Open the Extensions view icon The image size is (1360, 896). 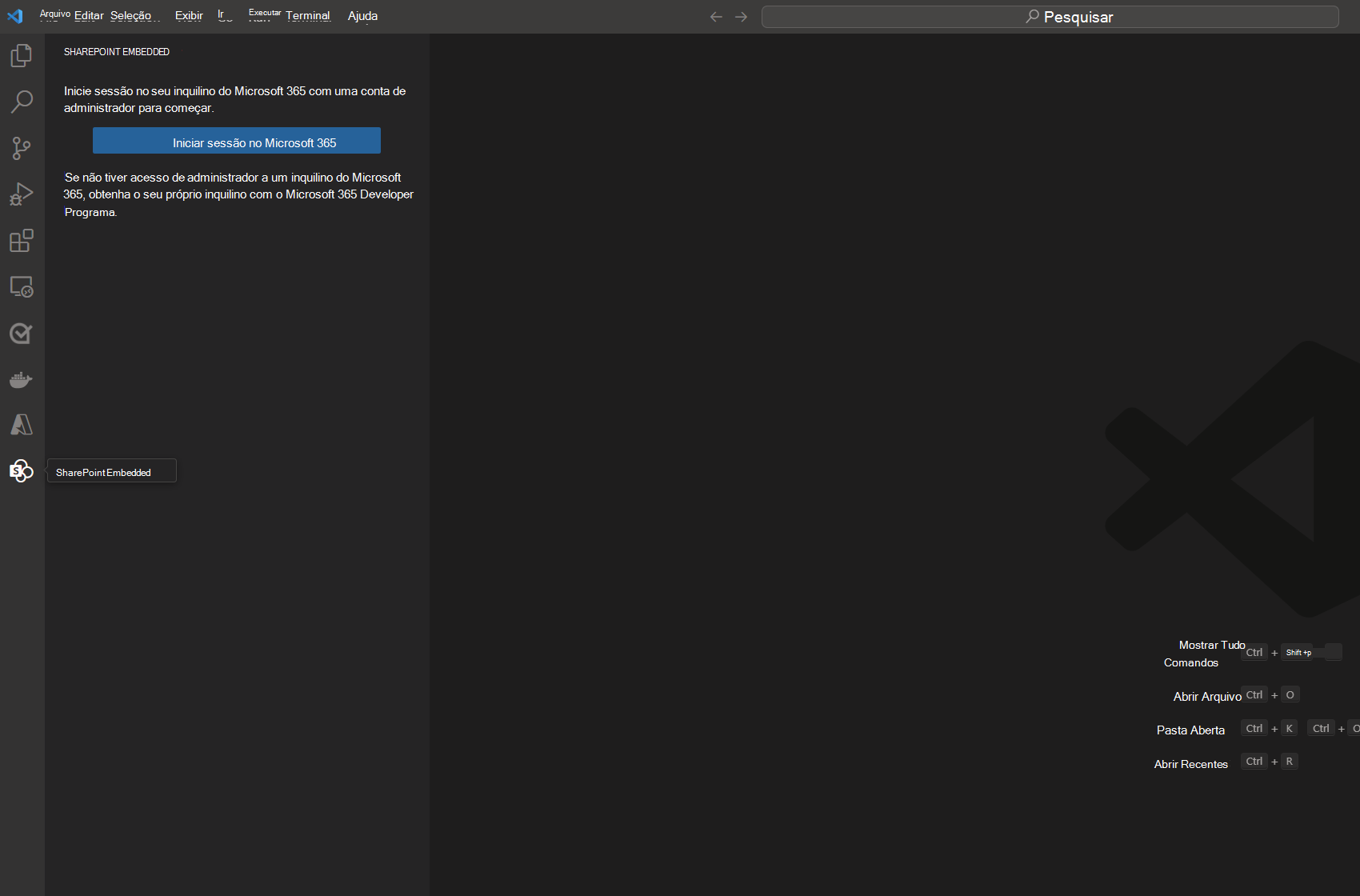[x=22, y=241]
